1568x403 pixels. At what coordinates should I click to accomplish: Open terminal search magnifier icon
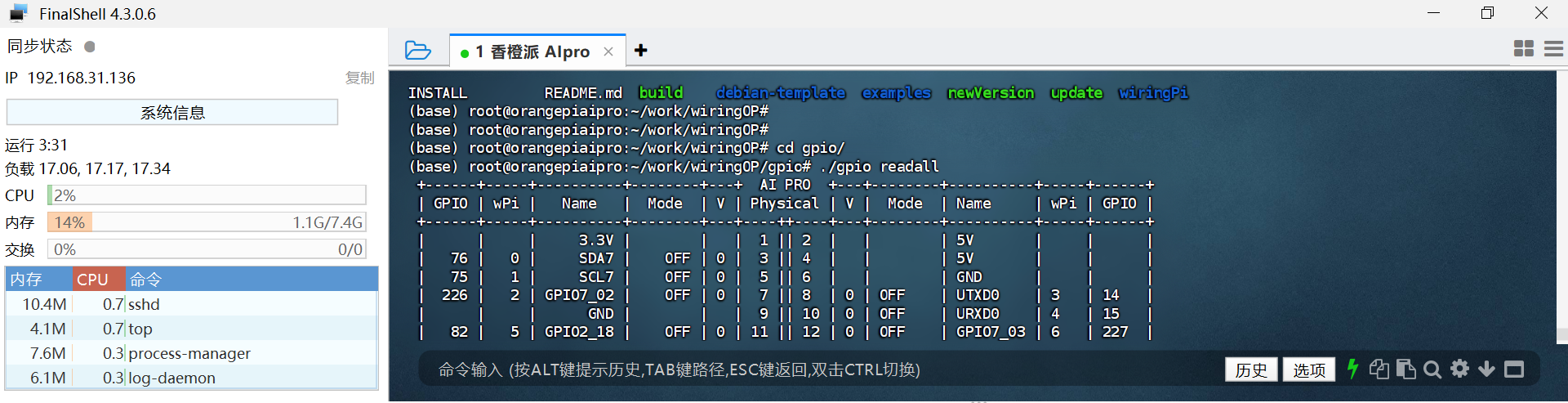pyautogui.click(x=1432, y=369)
